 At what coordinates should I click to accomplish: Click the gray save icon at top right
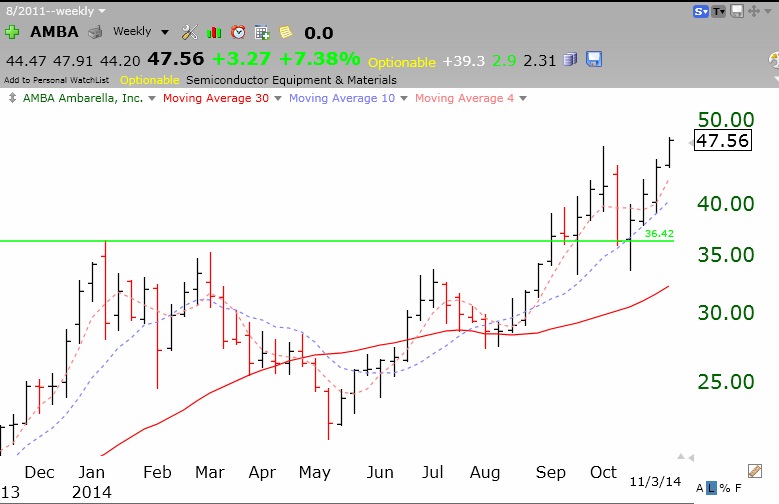pyautogui.click(x=737, y=11)
